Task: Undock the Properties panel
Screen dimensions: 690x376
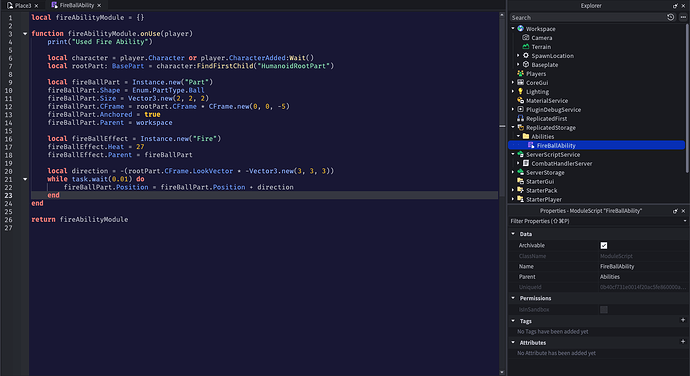Action: click(x=675, y=211)
